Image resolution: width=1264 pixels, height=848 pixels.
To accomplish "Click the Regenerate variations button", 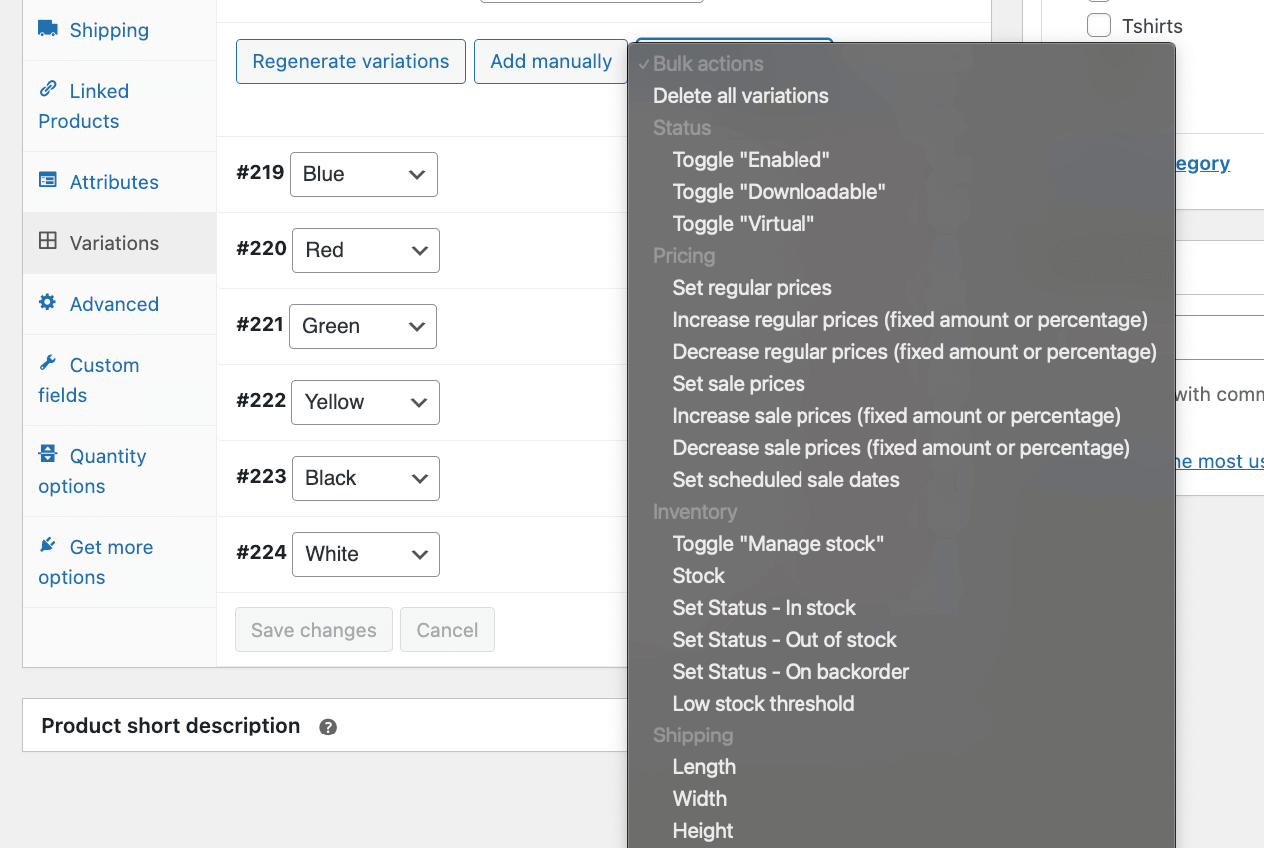I will point(351,61).
